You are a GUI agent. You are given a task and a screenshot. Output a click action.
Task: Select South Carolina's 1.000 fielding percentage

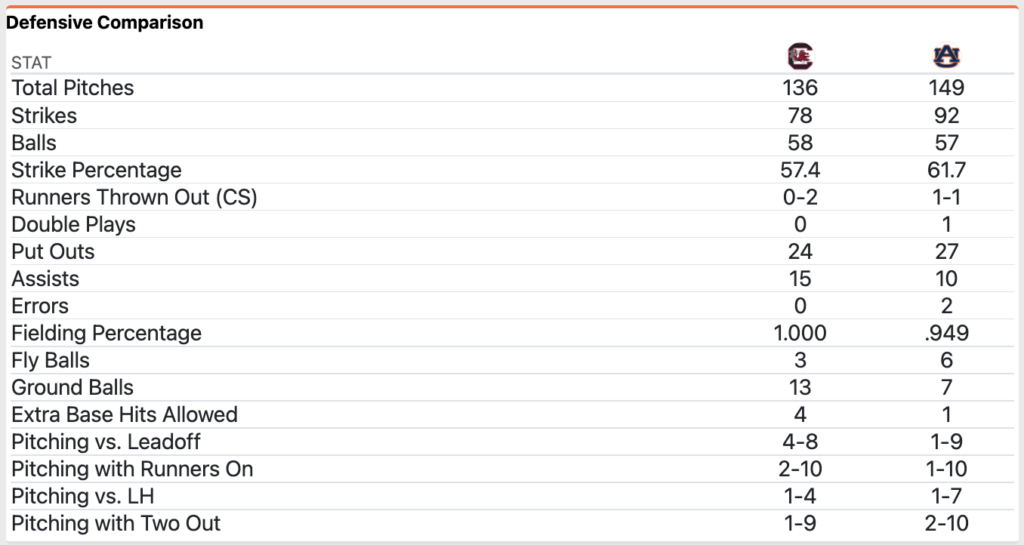[799, 333]
